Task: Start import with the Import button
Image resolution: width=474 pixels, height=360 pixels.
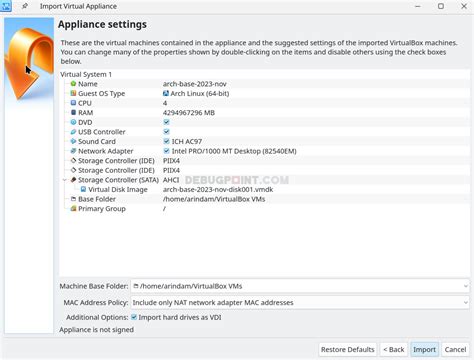Action: 424,350
